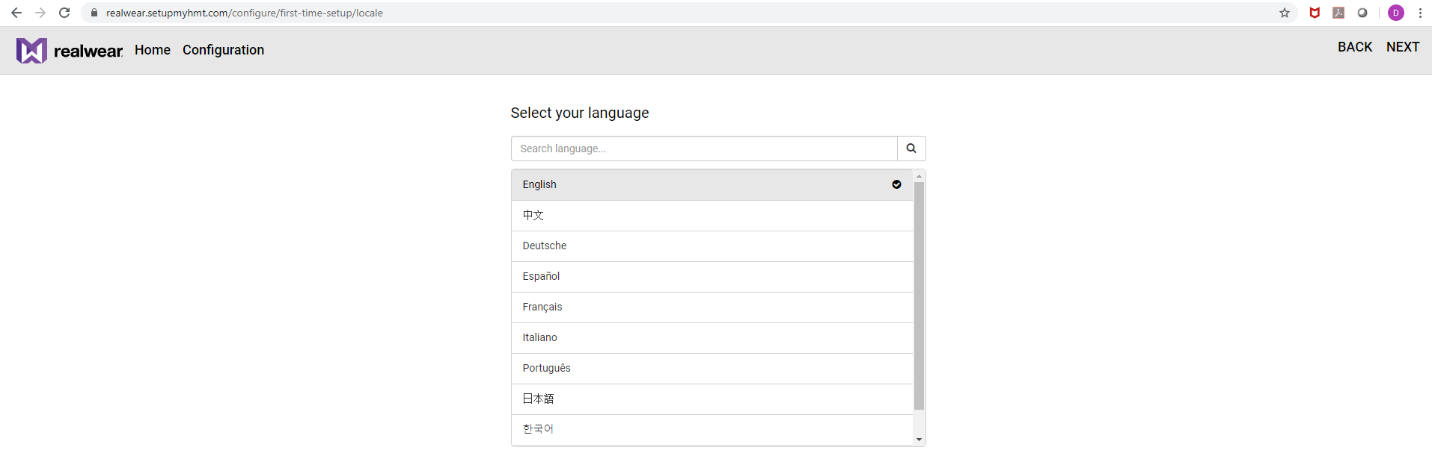1432x453 pixels.
Task: Open the Configuration menu item
Action: click(223, 50)
